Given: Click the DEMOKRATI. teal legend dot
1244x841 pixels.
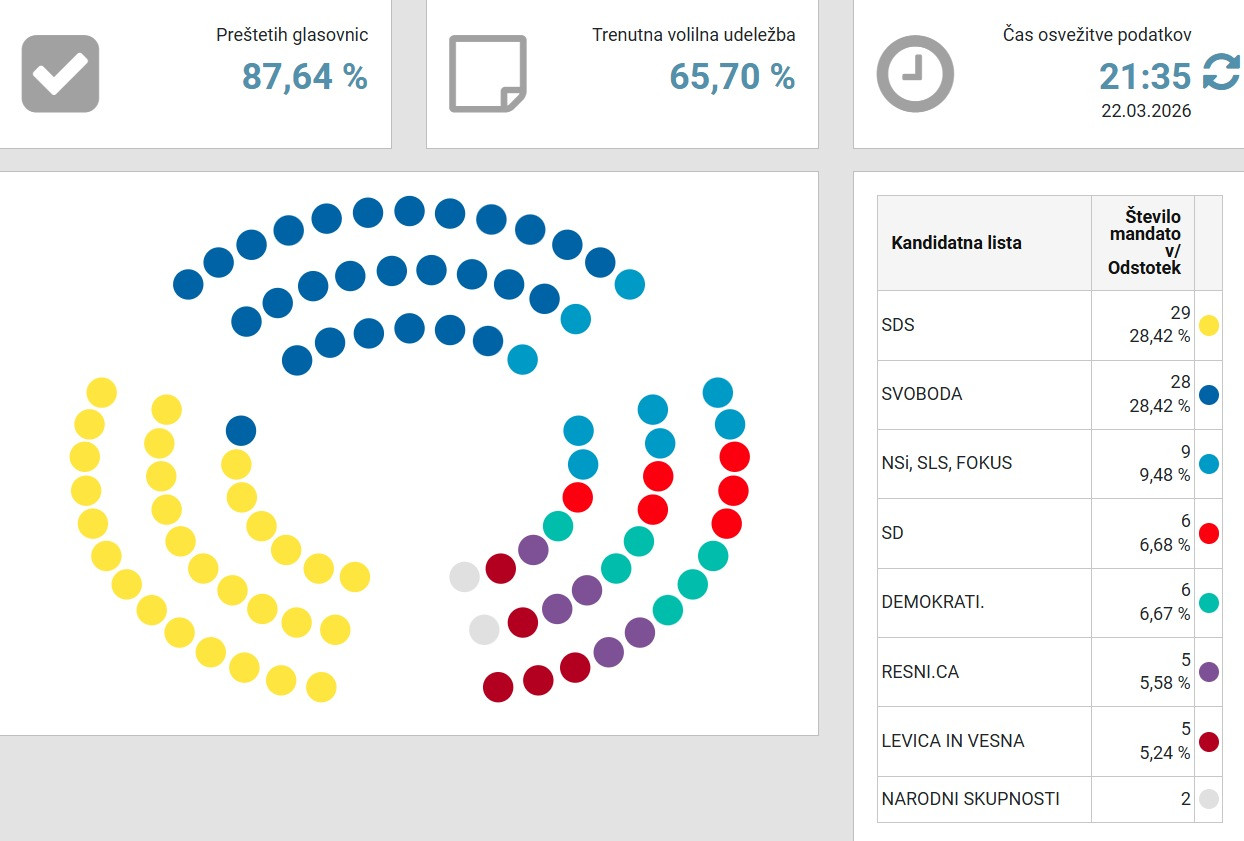Looking at the screenshot, I should [x=1208, y=602].
